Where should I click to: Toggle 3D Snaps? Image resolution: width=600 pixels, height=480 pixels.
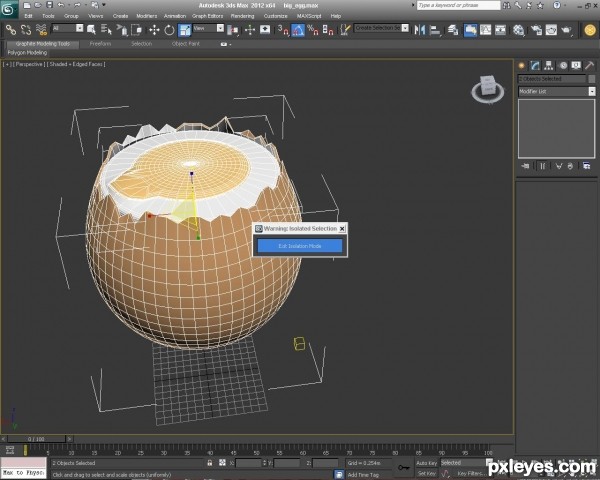tap(283, 29)
